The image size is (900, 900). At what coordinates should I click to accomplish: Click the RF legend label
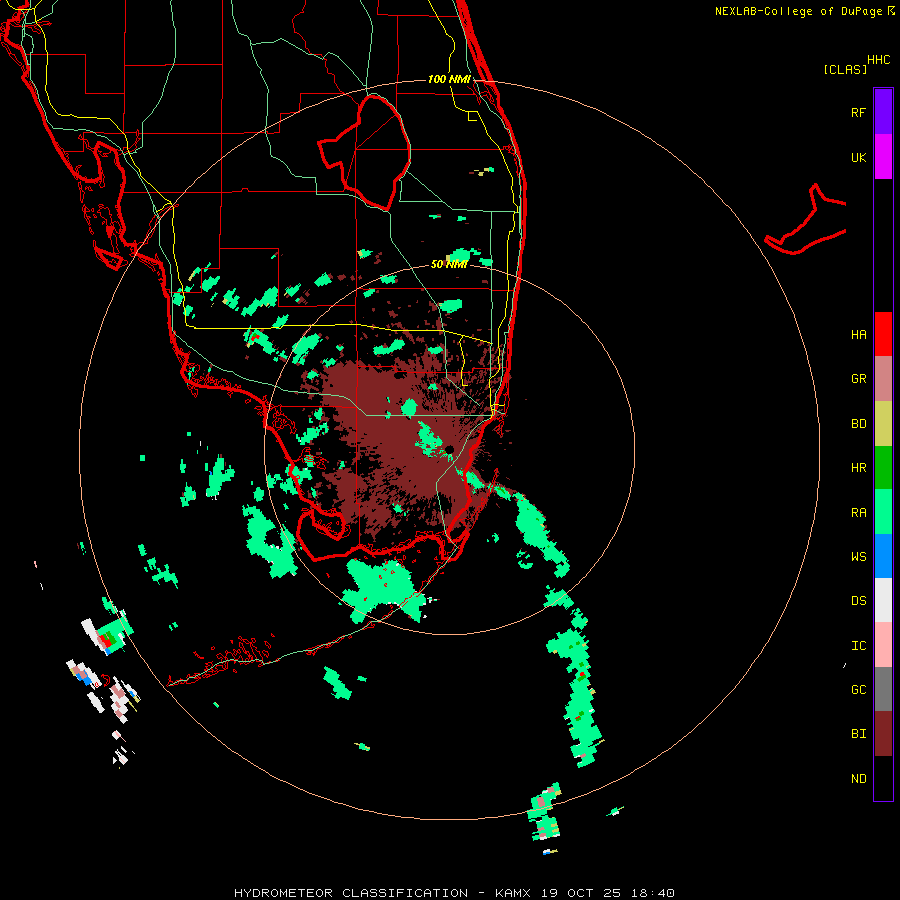tap(858, 112)
